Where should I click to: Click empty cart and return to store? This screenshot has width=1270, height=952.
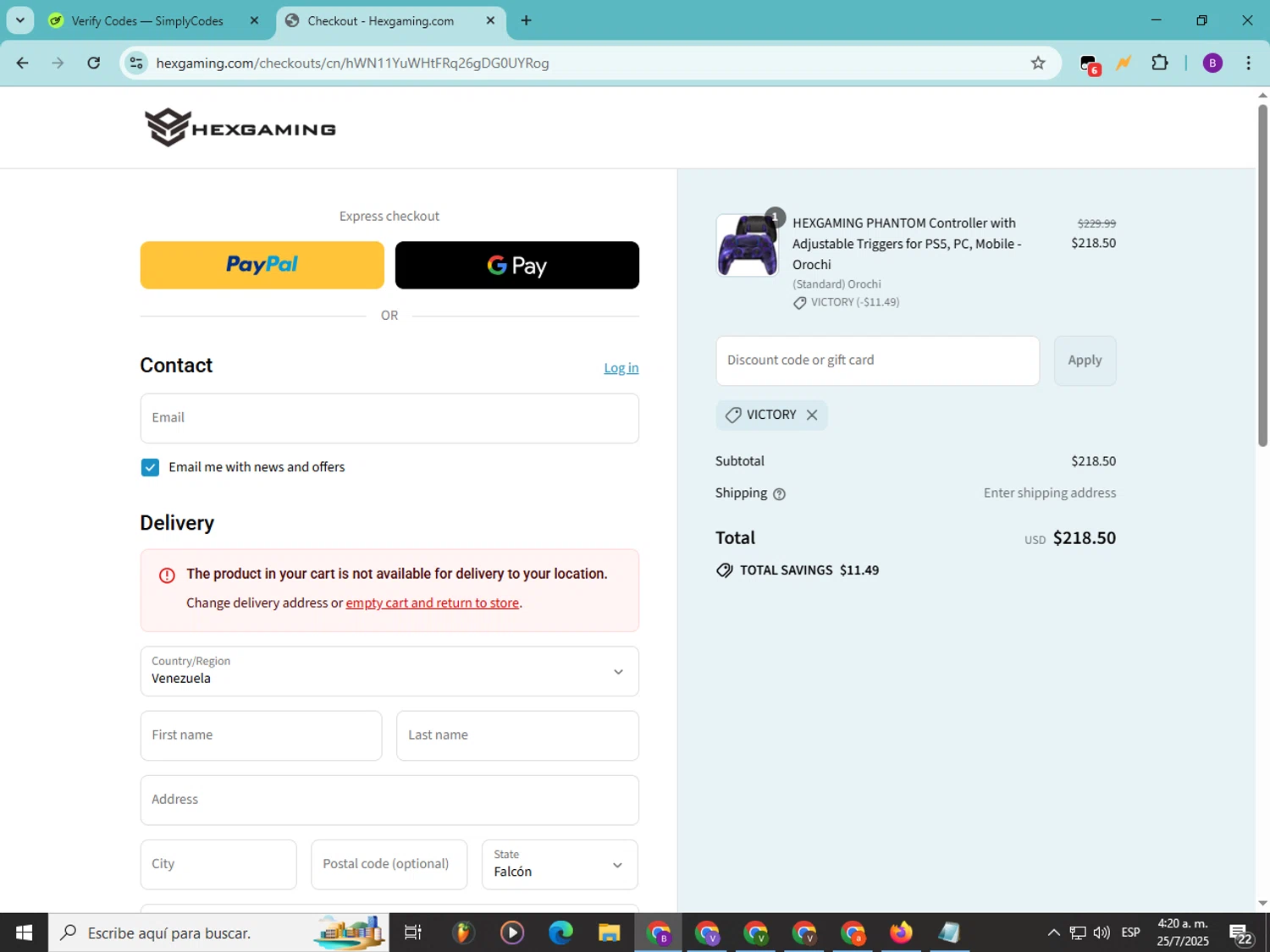point(432,603)
